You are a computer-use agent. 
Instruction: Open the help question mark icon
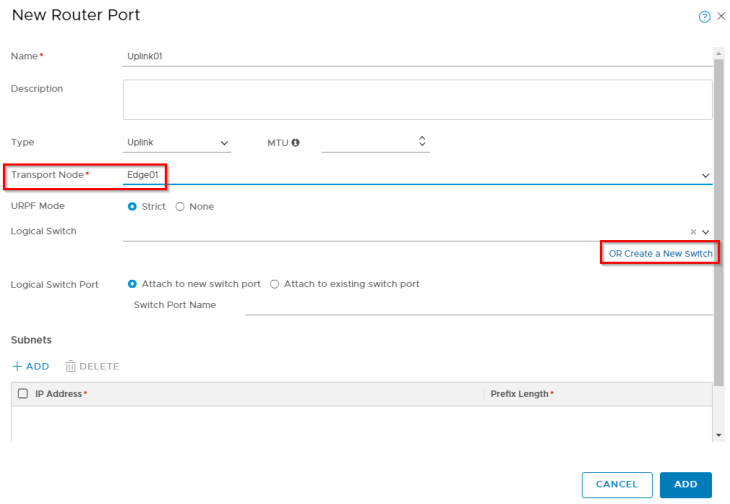point(704,17)
